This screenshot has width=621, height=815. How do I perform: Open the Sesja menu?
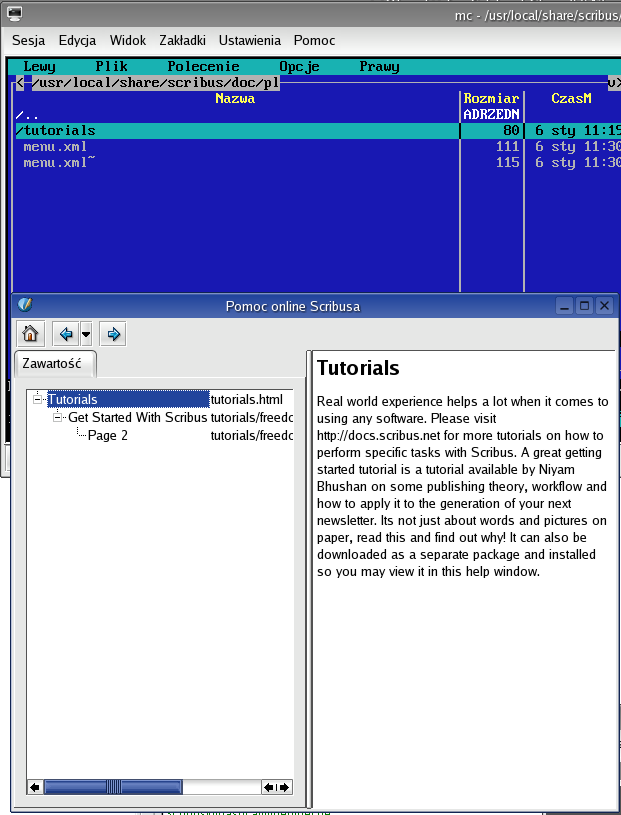29,40
